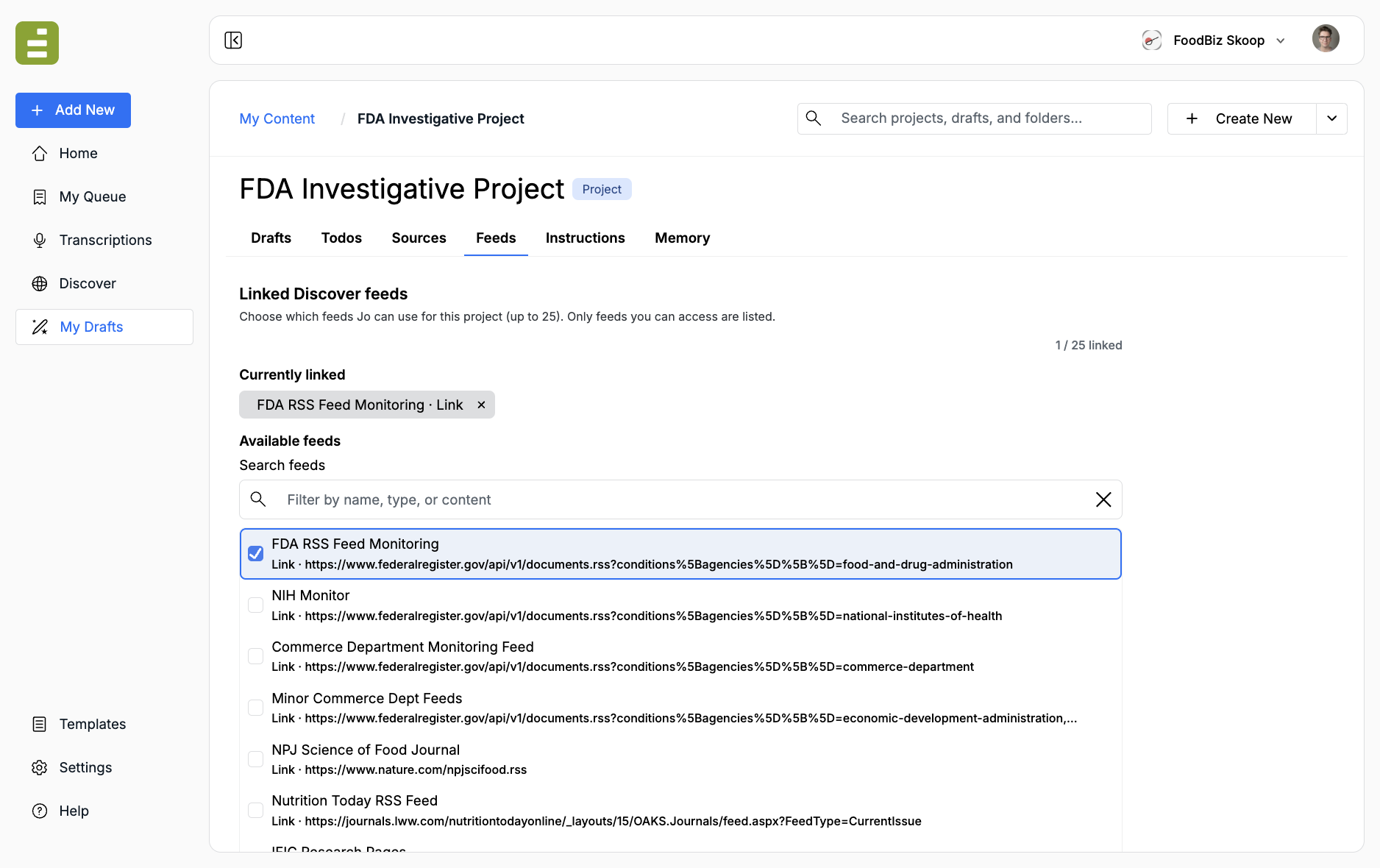The width and height of the screenshot is (1380, 868).
Task: Go to My Content breadcrumb link
Action: click(x=277, y=118)
